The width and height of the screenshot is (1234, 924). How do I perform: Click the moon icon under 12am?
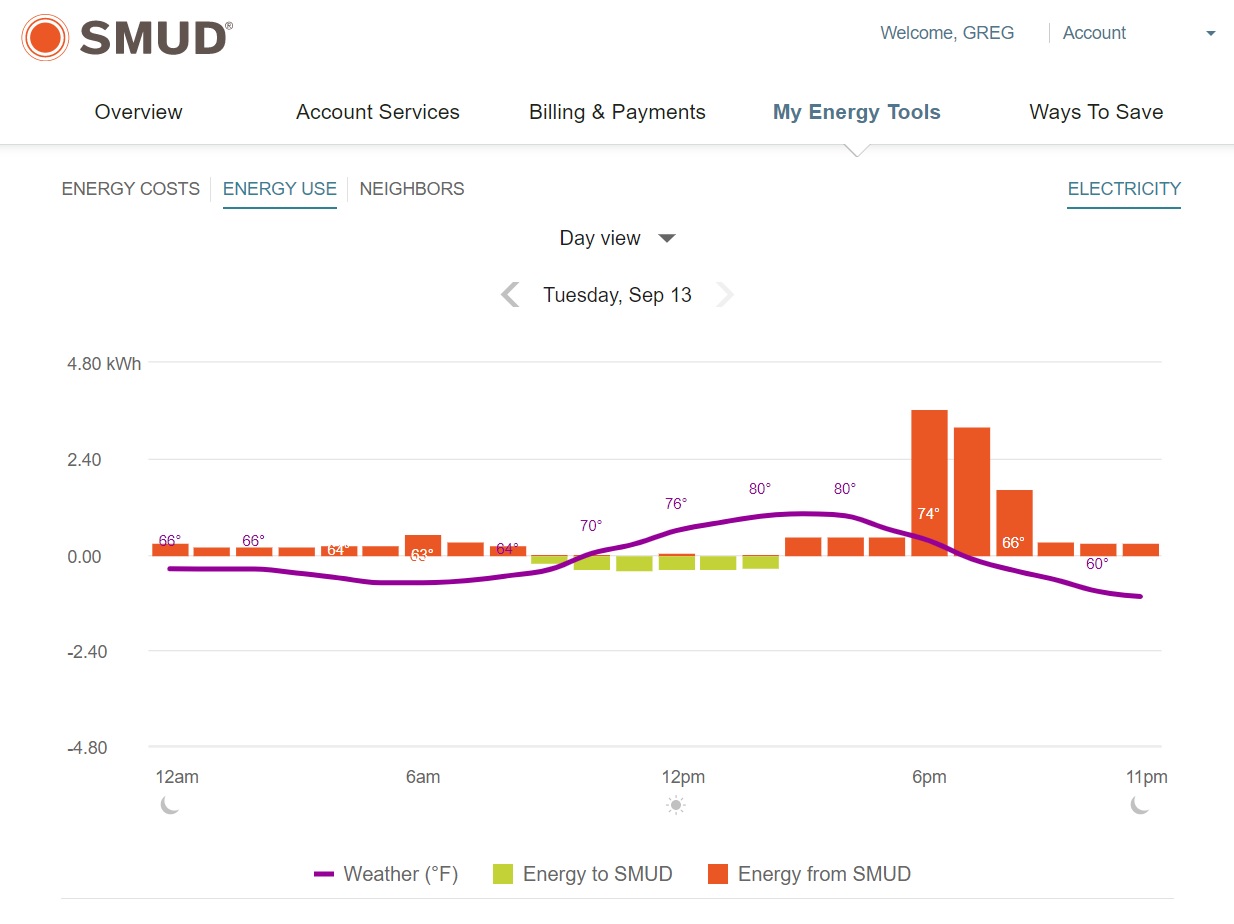tap(170, 805)
